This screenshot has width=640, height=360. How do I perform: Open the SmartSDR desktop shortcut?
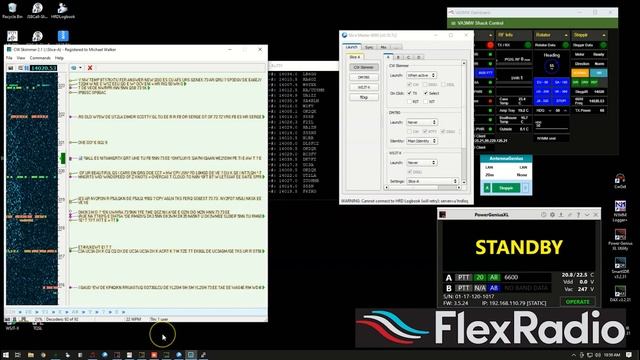620,267
